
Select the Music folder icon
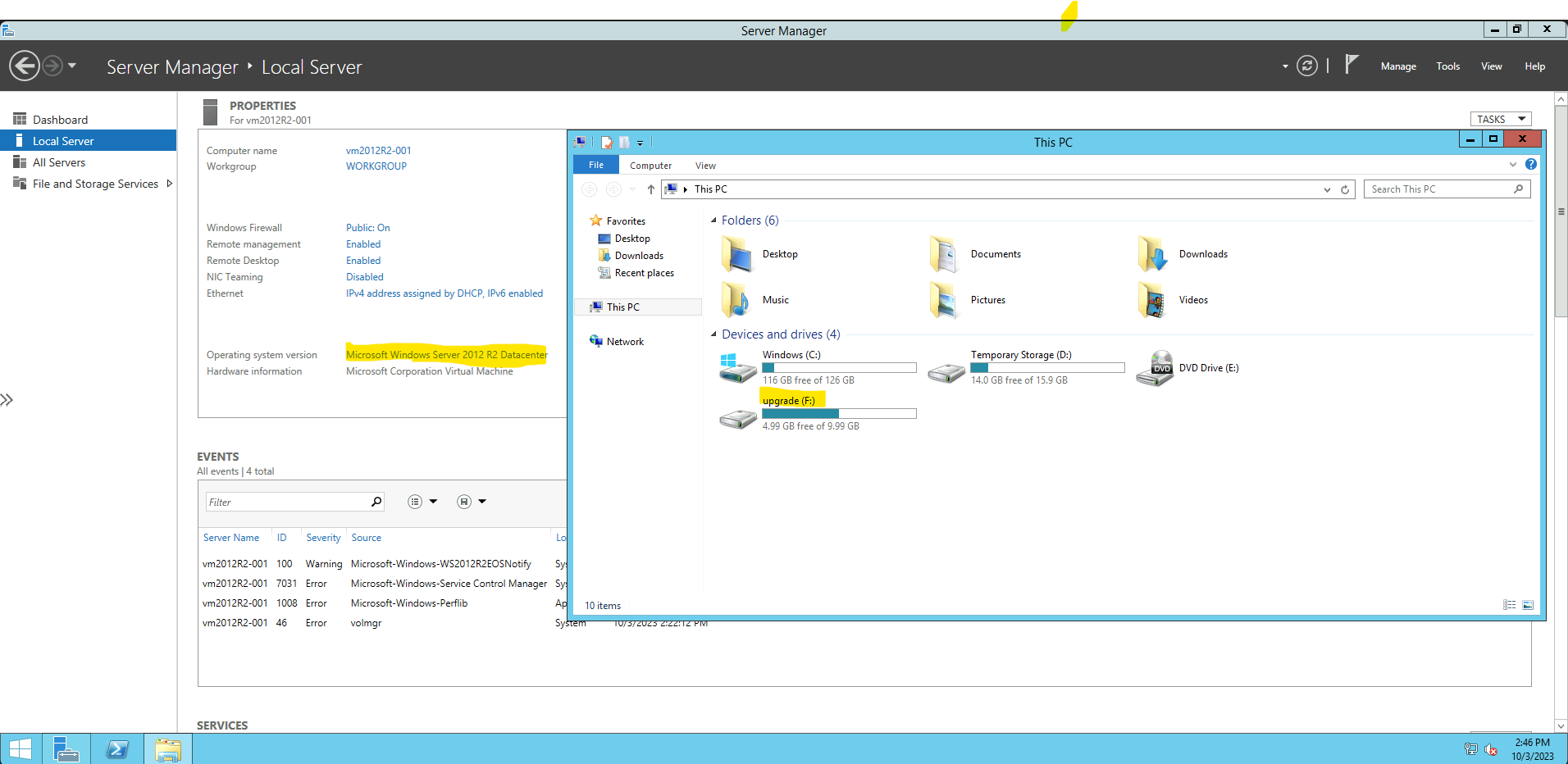coord(736,300)
